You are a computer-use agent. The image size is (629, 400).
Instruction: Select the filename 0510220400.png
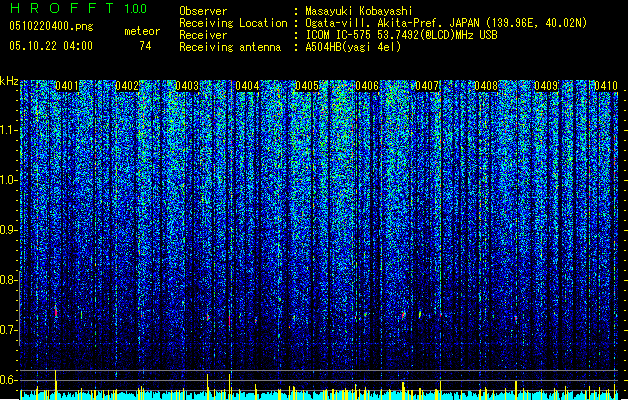51,26
